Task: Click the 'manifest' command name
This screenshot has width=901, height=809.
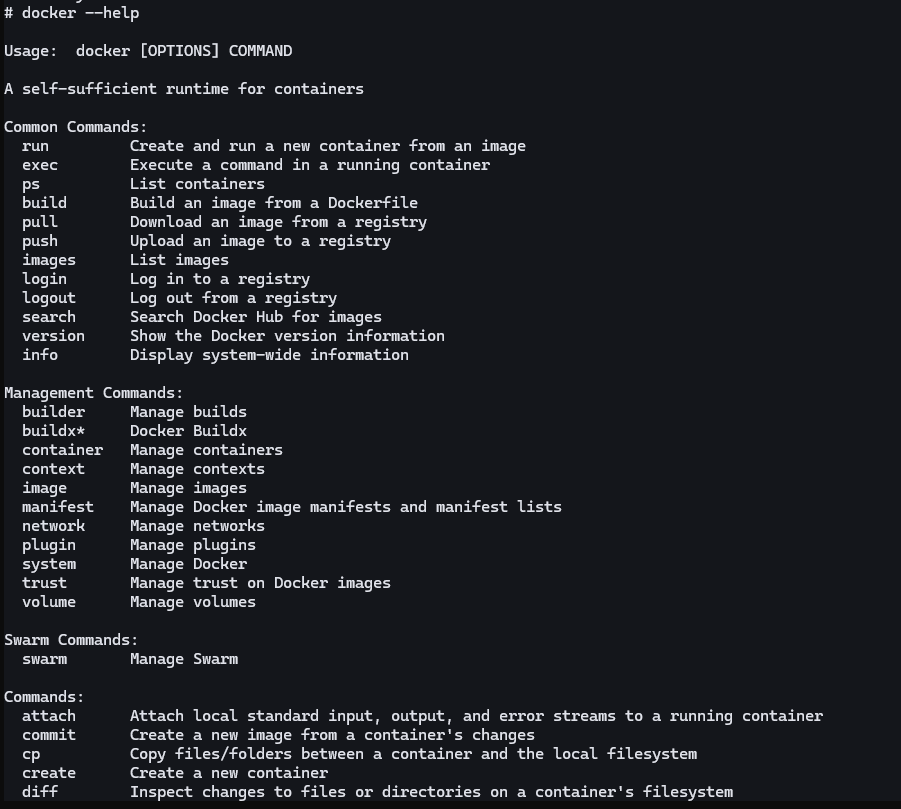Action: coord(58,507)
